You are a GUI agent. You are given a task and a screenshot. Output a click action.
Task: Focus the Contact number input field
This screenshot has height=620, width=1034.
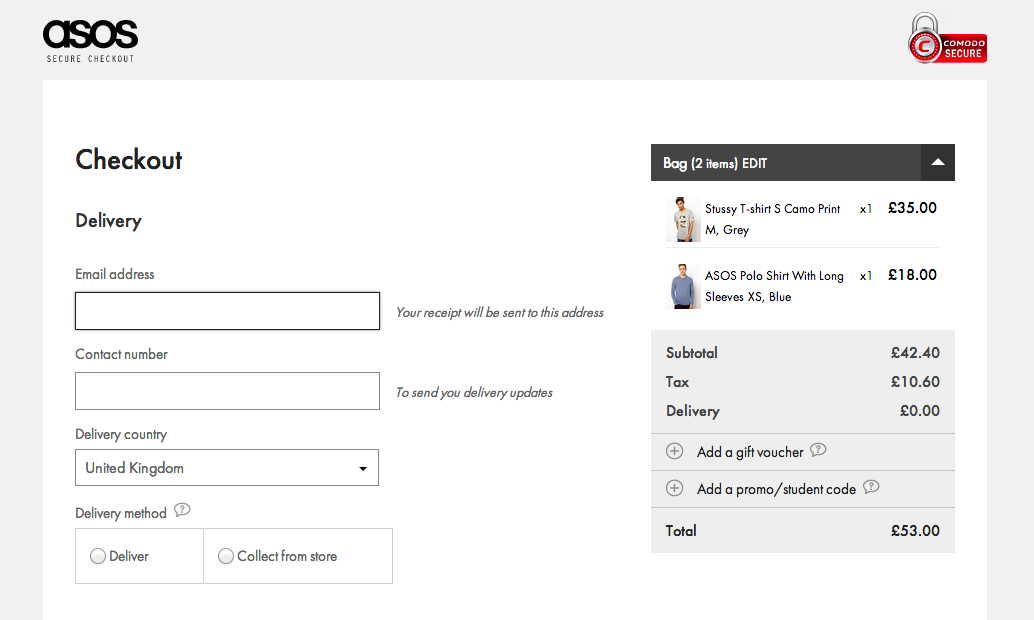tap(228, 391)
